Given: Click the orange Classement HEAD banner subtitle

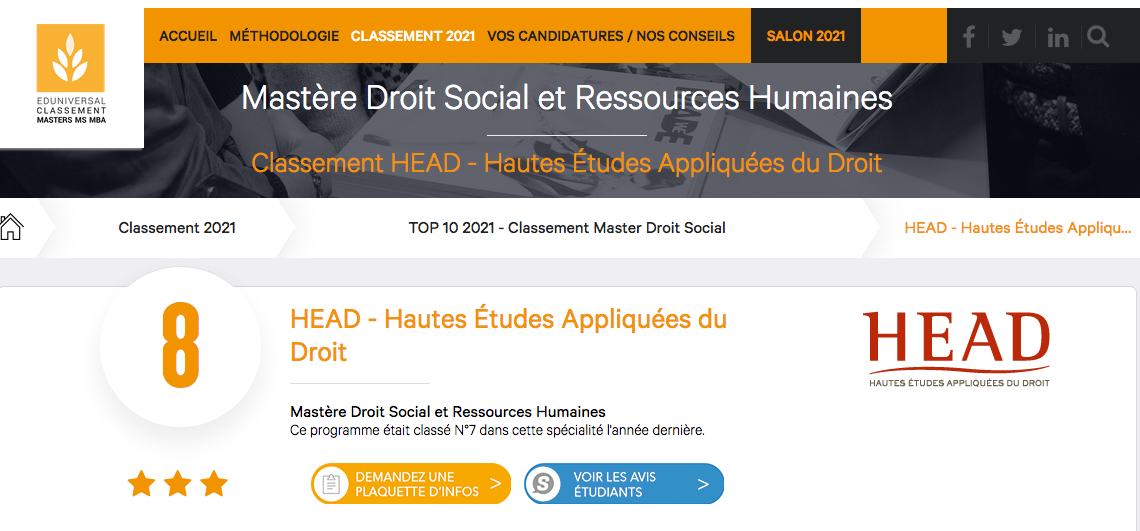Looking at the screenshot, I should pos(567,163).
